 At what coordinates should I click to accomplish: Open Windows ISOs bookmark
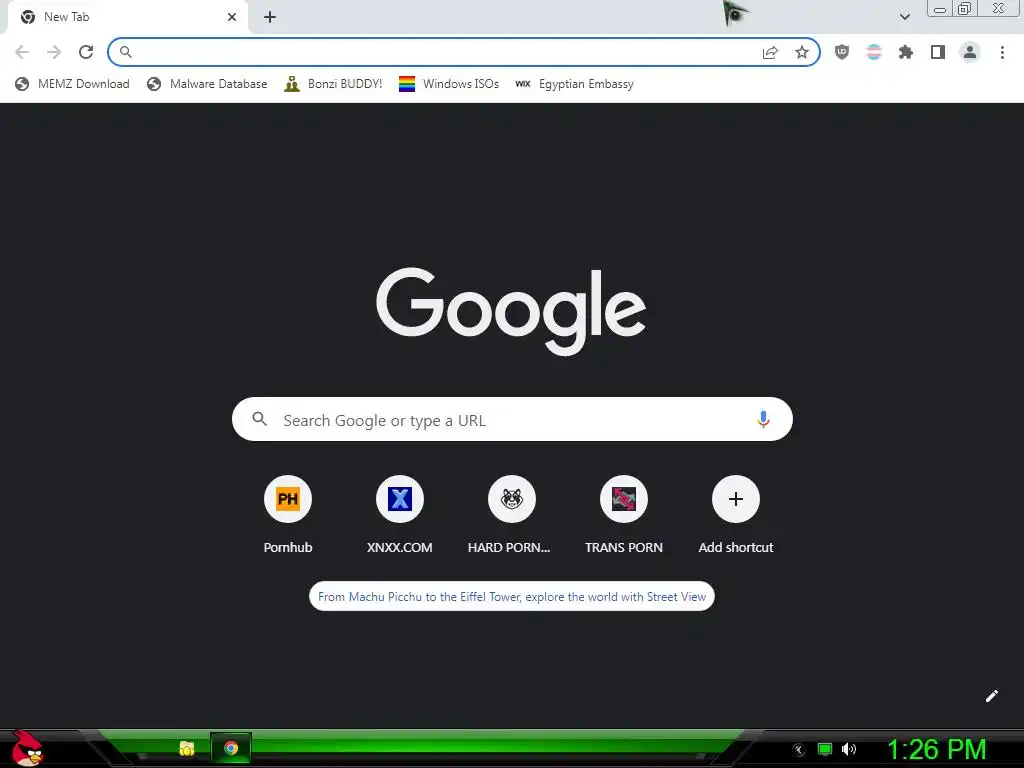(449, 84)
